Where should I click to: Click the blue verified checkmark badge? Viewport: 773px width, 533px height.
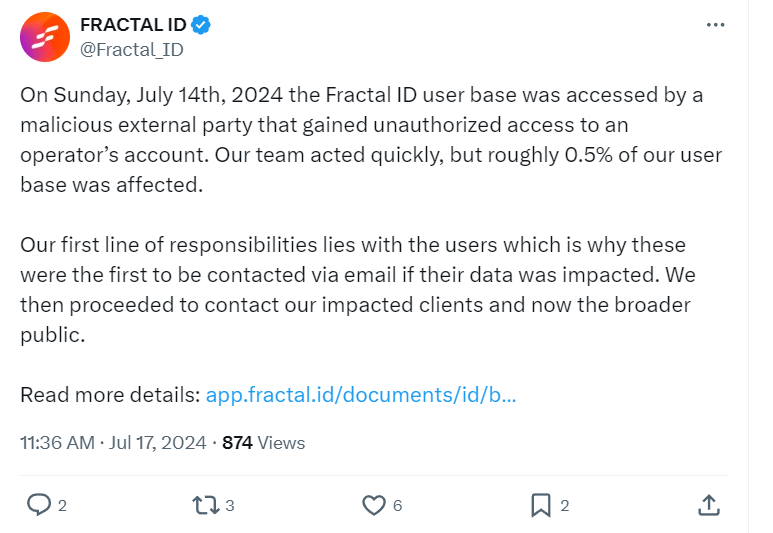pos(201,25)
